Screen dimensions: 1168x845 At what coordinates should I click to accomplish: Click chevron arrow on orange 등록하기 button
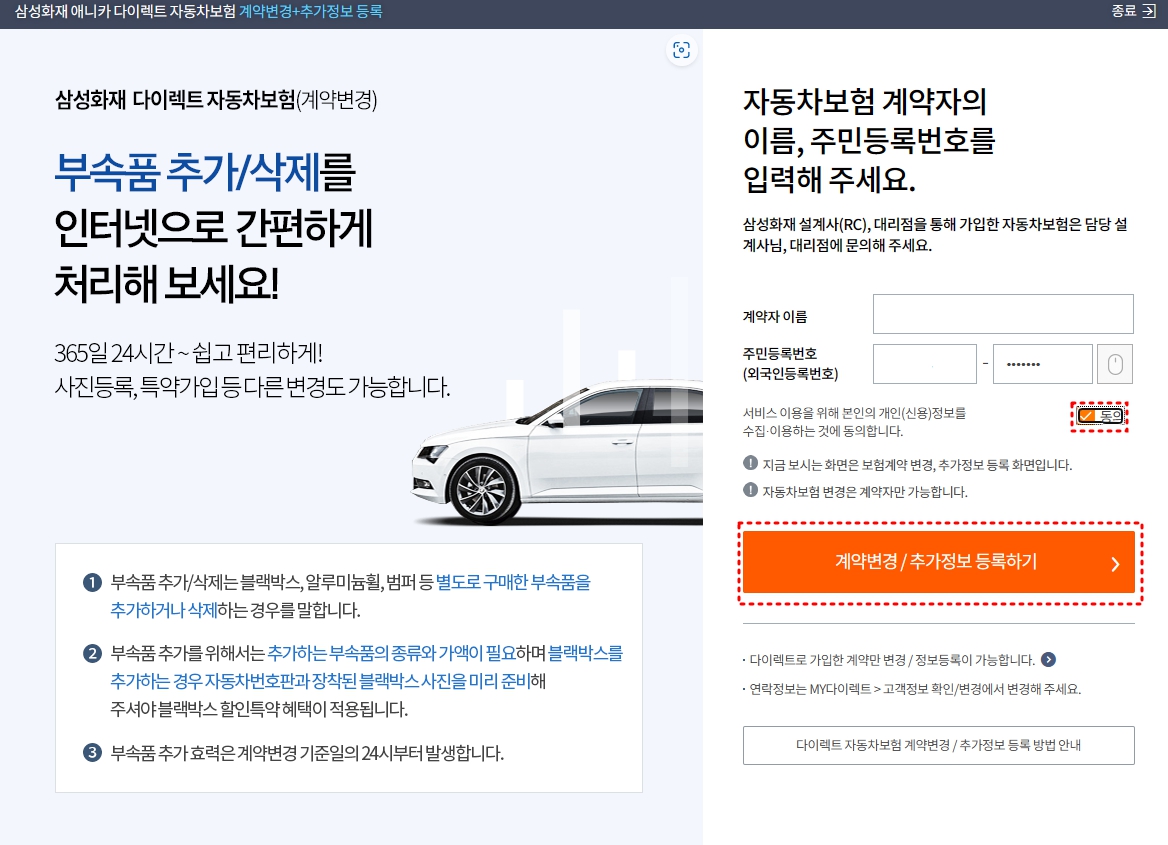coord(1115,563)
